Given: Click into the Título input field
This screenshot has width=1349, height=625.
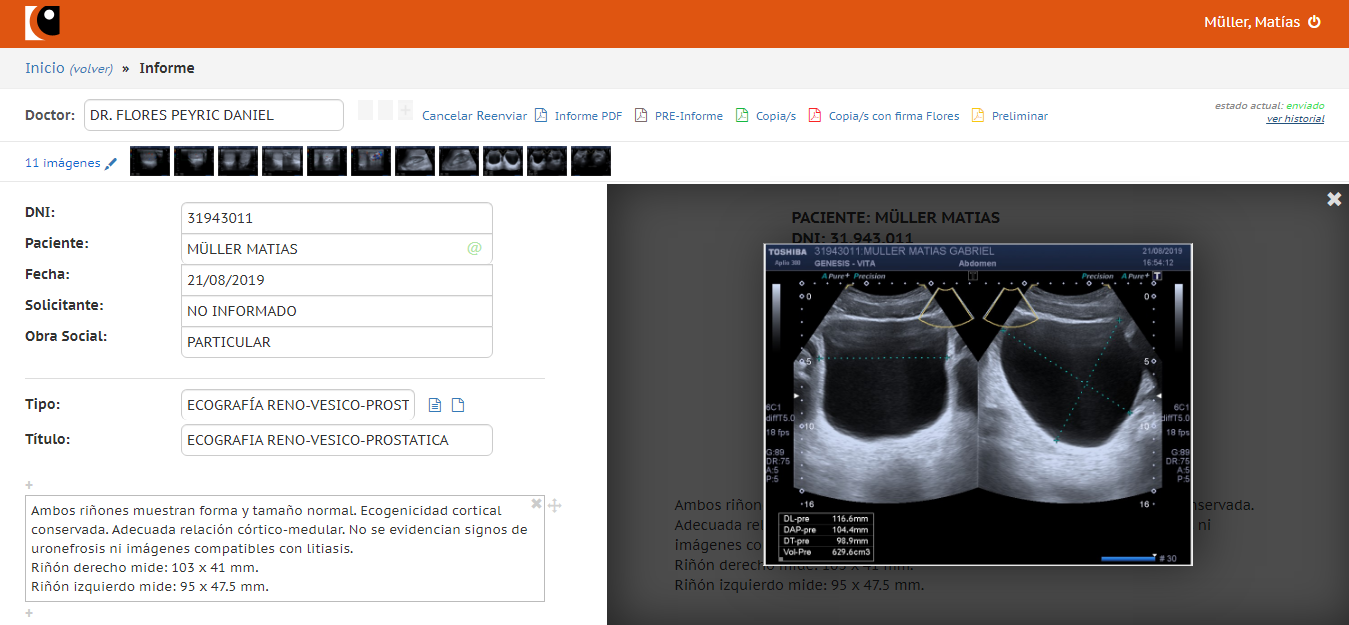Looking at the screenshot, I should [x=336, y=440].
